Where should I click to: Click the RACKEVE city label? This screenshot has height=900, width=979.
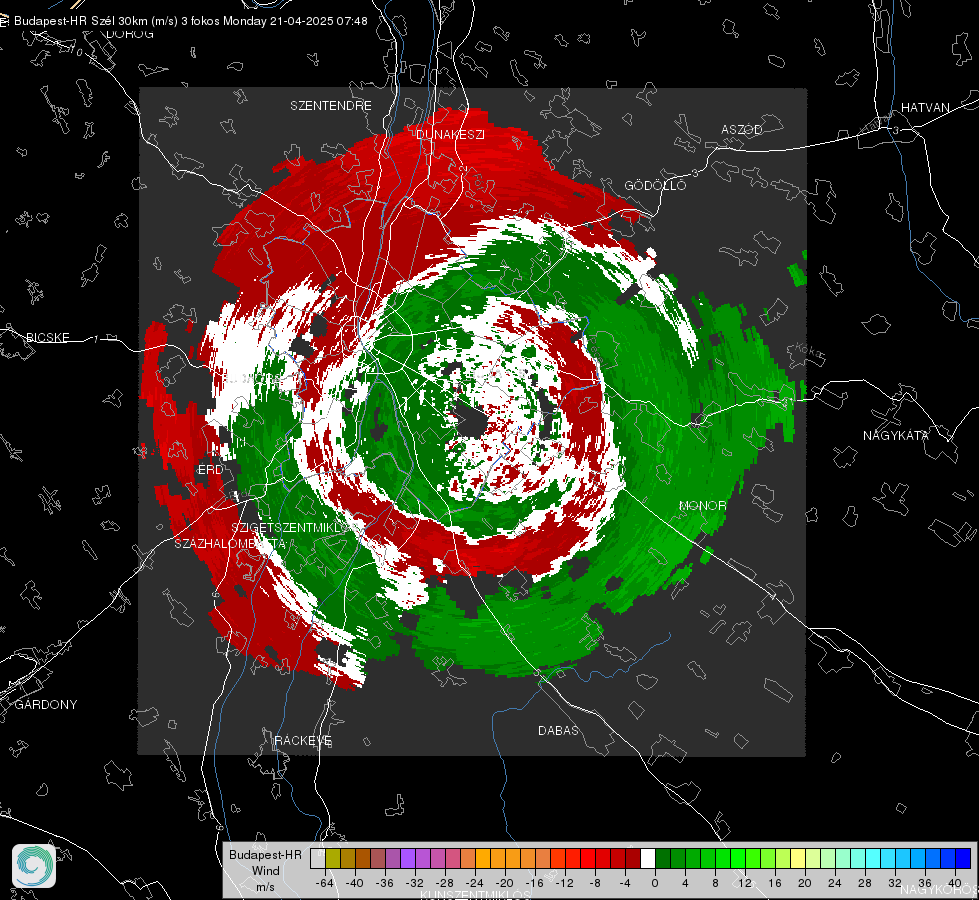(x=303, y=741)
